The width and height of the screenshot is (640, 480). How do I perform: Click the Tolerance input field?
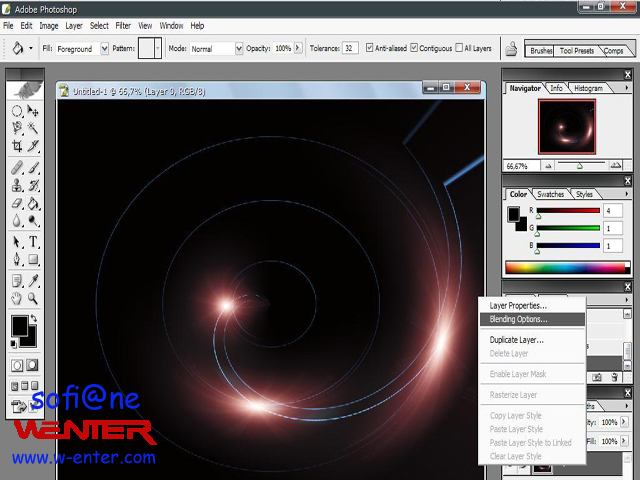click(350, 48)
